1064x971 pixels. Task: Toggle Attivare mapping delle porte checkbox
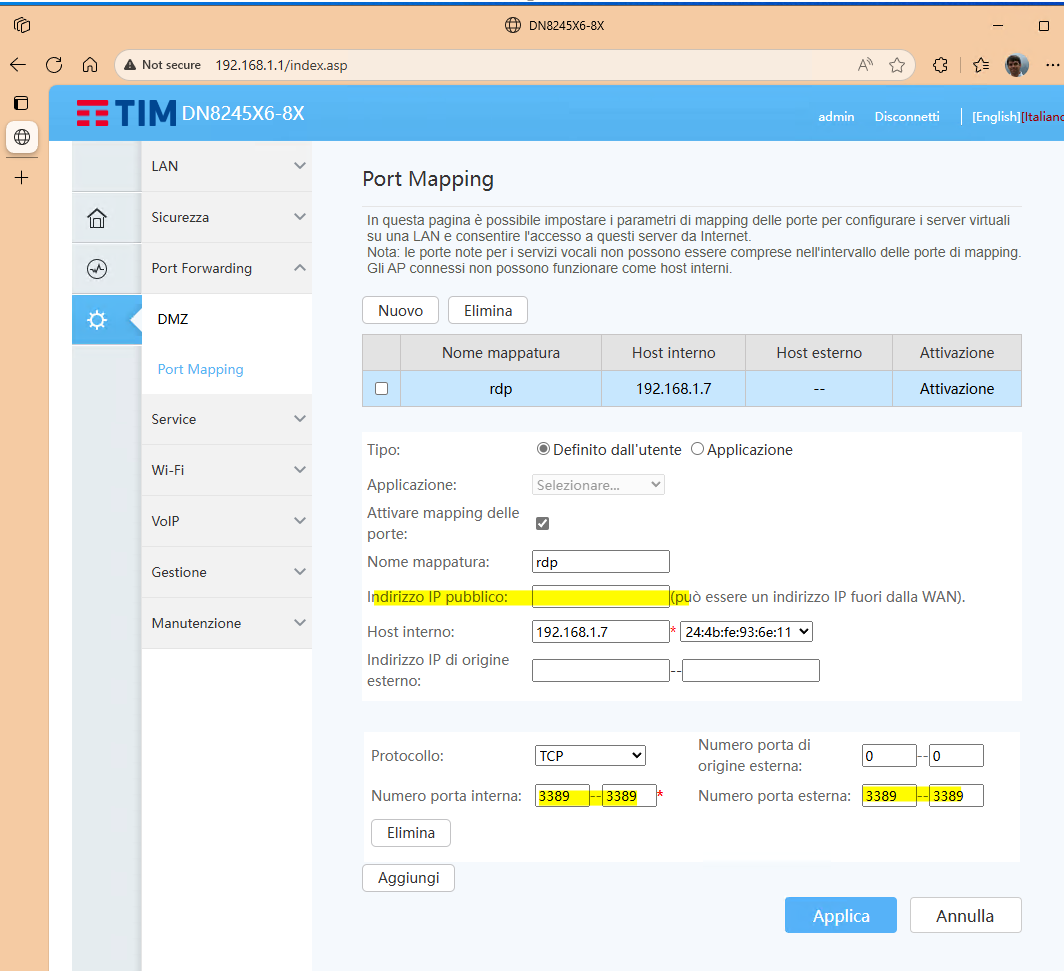coord(542,522)
